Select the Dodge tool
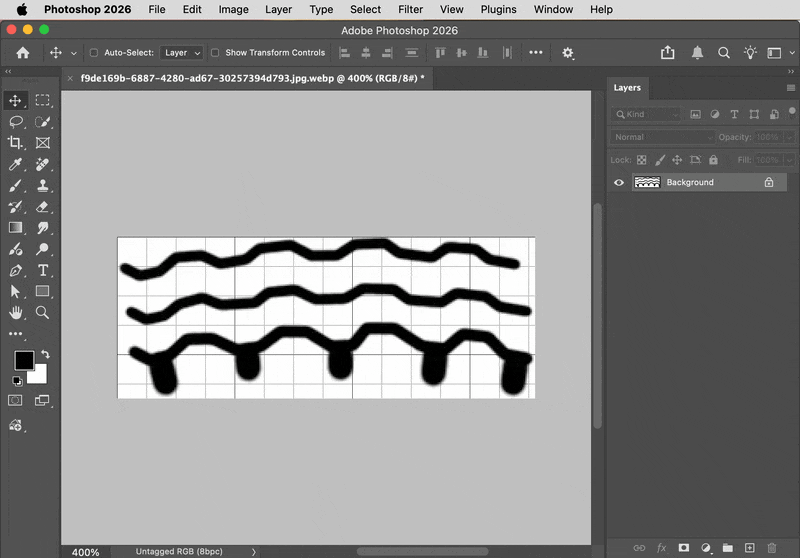This screenshot has width=800, height=558. [x=42, y=249]
